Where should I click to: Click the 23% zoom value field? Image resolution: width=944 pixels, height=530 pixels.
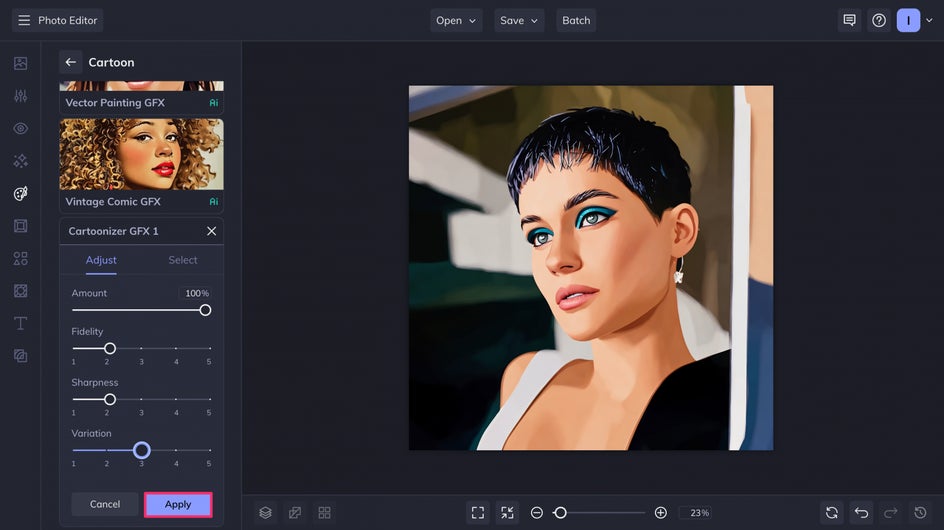697,513
